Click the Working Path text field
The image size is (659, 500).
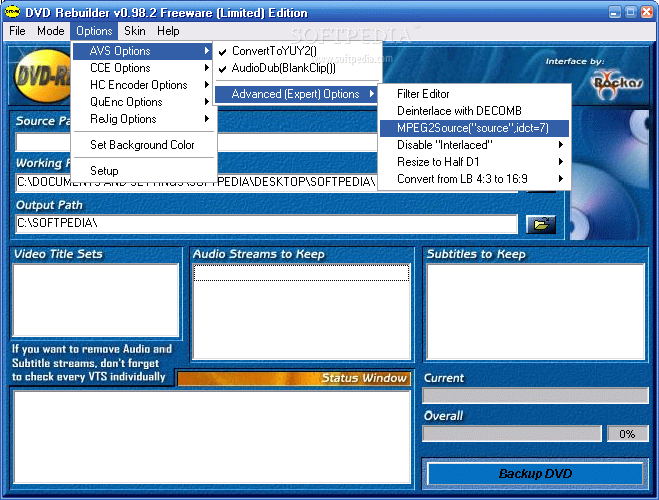(x=266, y=182)
